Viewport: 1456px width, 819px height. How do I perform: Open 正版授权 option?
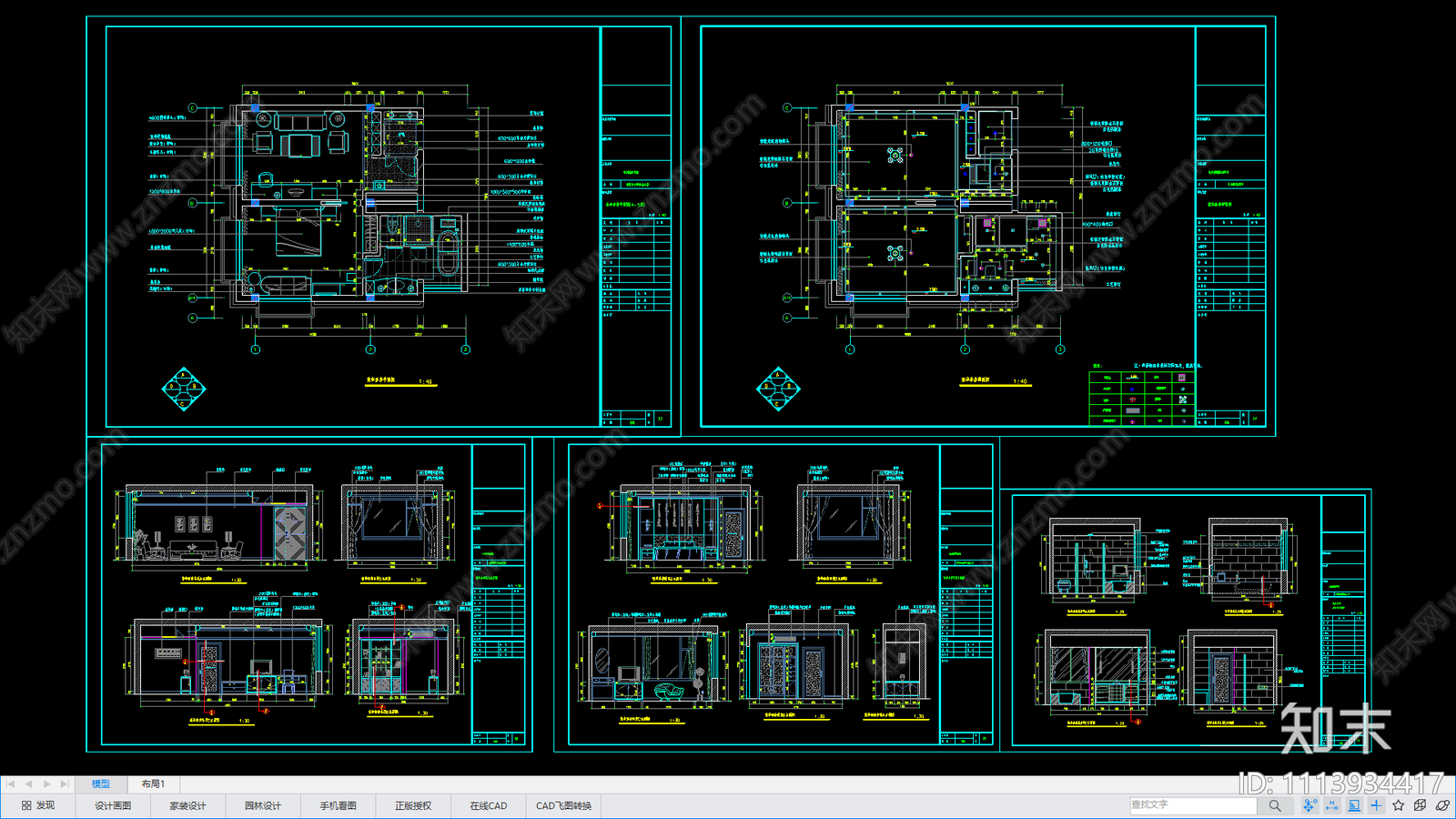413,805
